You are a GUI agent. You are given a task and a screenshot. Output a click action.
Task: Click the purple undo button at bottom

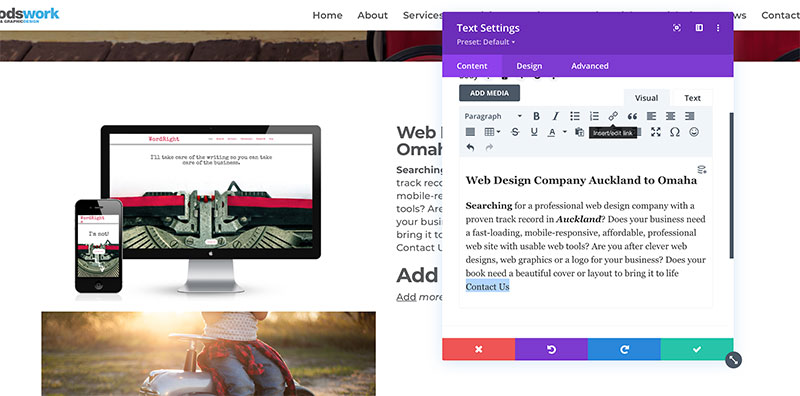(x=552, y=349)
